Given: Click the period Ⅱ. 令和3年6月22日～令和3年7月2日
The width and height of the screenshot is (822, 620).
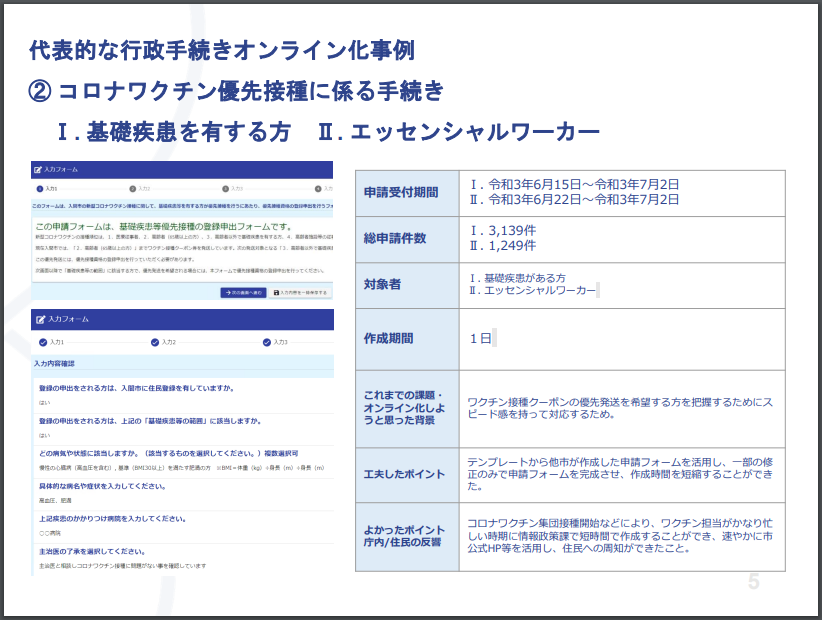Looking at the screenshot, I should [575, 200].
